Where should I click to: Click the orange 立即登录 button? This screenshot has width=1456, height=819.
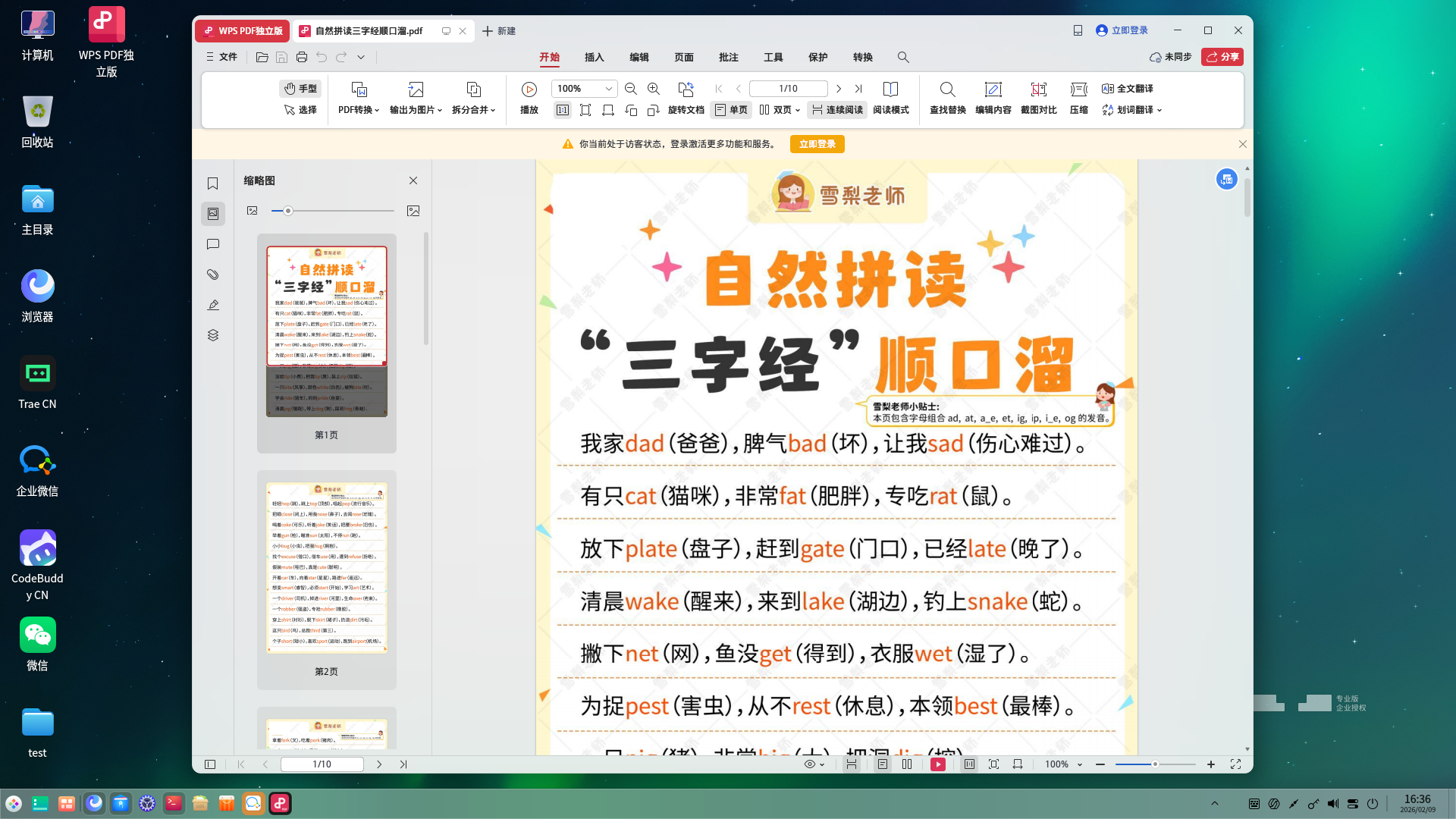(x=817, y=144)
